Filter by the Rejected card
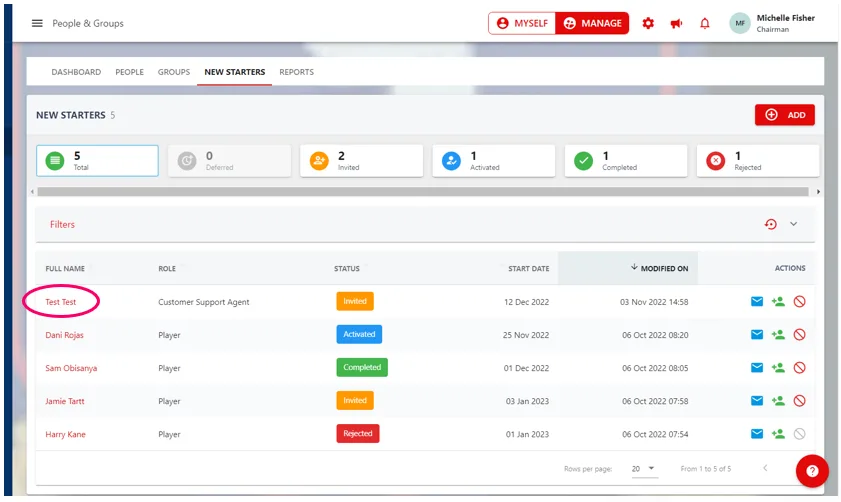Screen dimensions: 841x502 758,160
